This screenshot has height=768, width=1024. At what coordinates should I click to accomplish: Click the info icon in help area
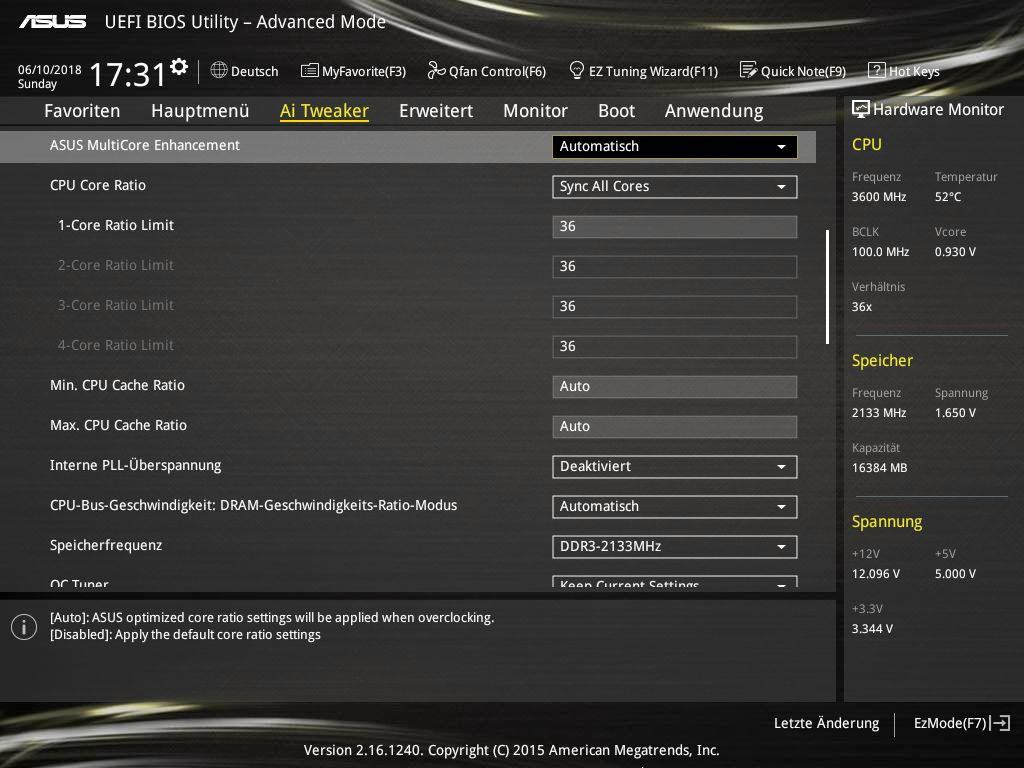24,627
